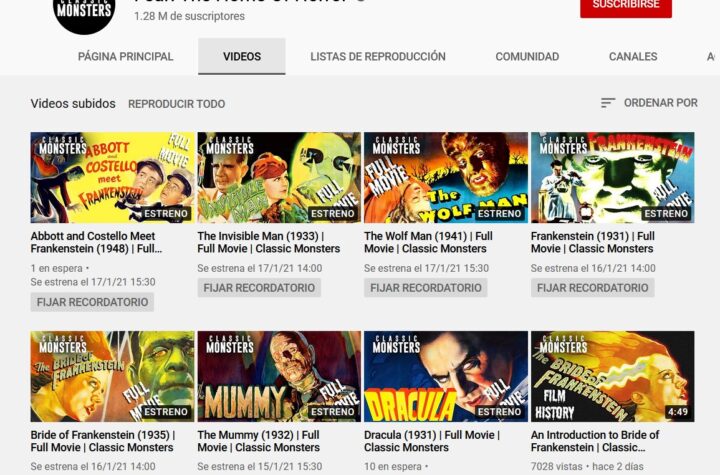Set reminder for Frankenstein (1931) video
The image size is (720, 475).
point(592,288)
